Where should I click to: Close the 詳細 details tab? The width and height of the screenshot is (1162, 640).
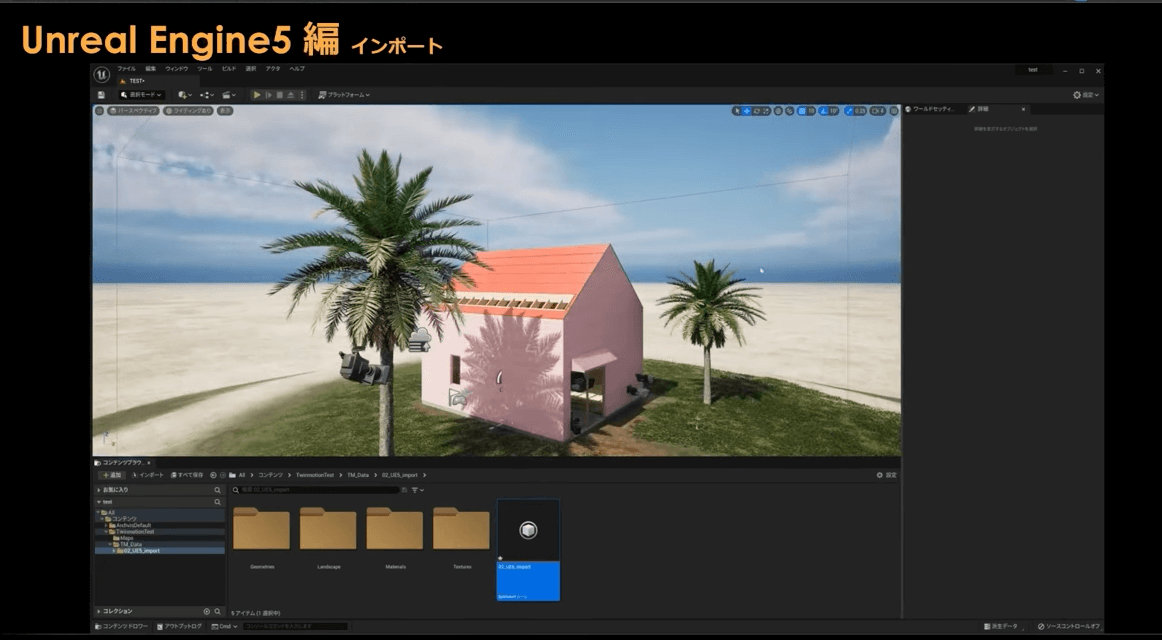pyautogui.click(x=1023, y=109)
